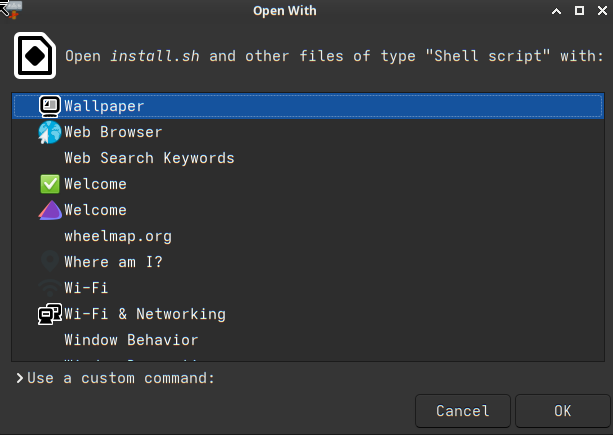
Task: Select the Wallpaper monitor icon
Action: 50,106
